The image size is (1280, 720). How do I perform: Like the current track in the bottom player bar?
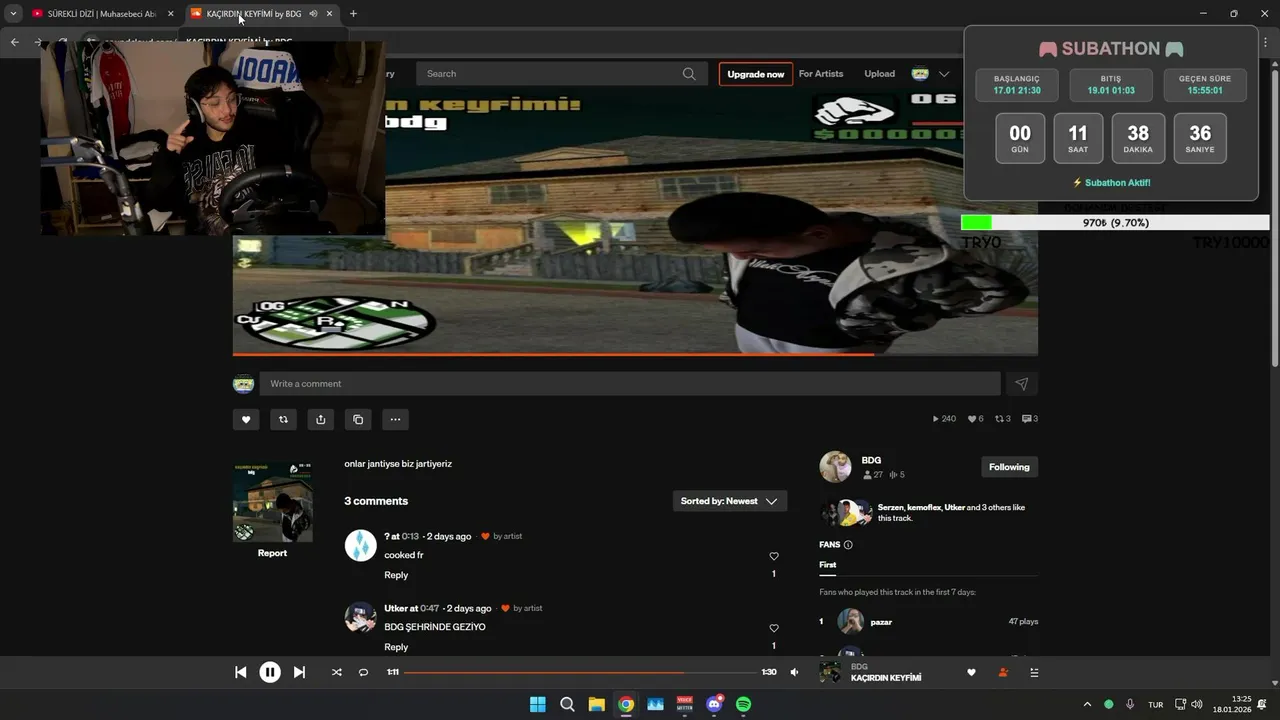971,672
